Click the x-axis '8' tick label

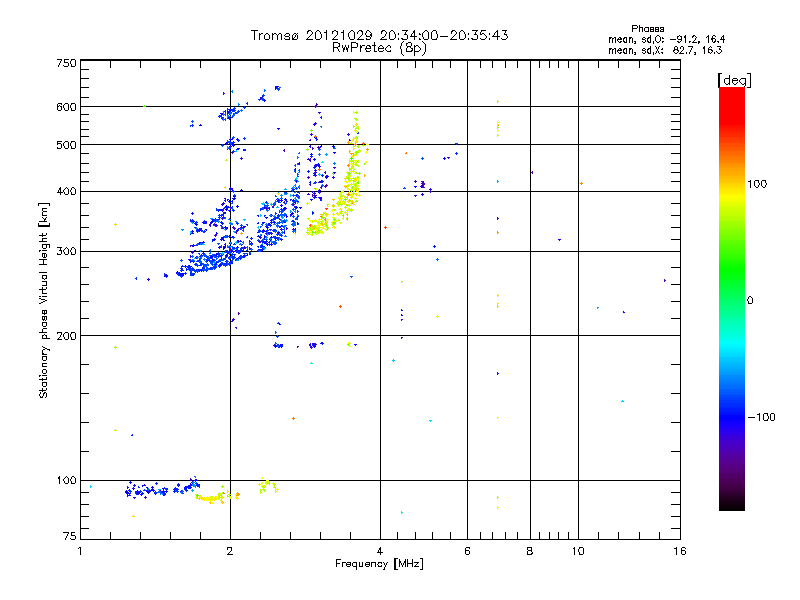click(x=530, y=551)
